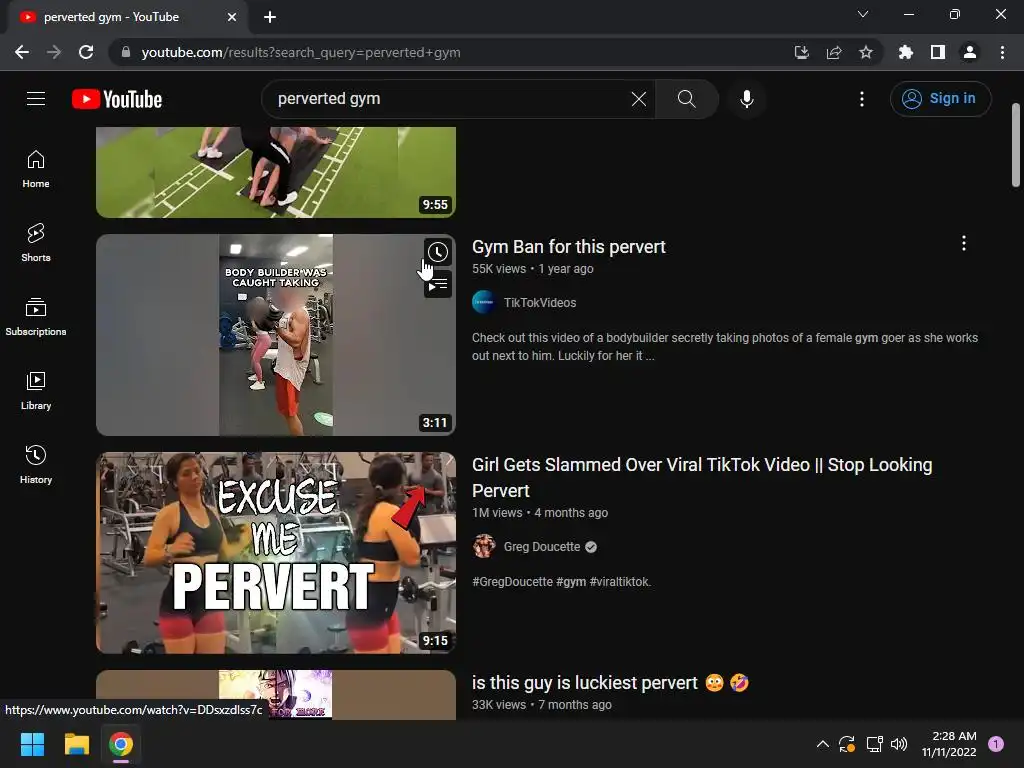Open the YouTube settings three-dot menu
This screenshot has height=768, width=1024.
point(862,99)
